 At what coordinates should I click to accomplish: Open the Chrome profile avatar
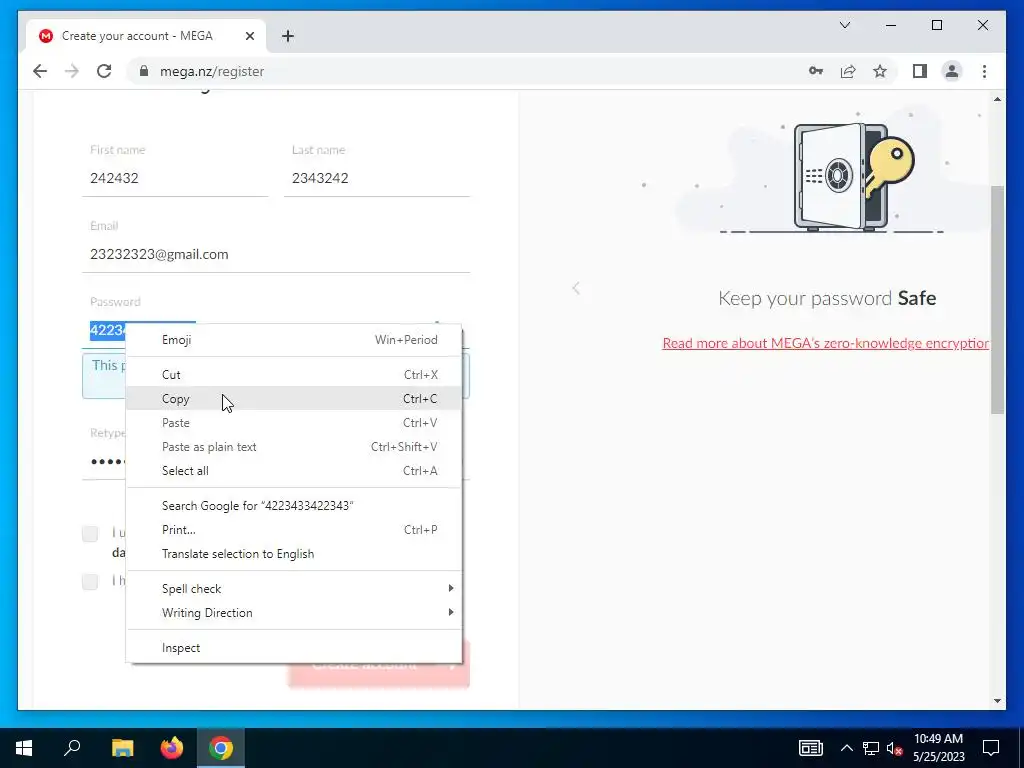(x=952, y=71)
